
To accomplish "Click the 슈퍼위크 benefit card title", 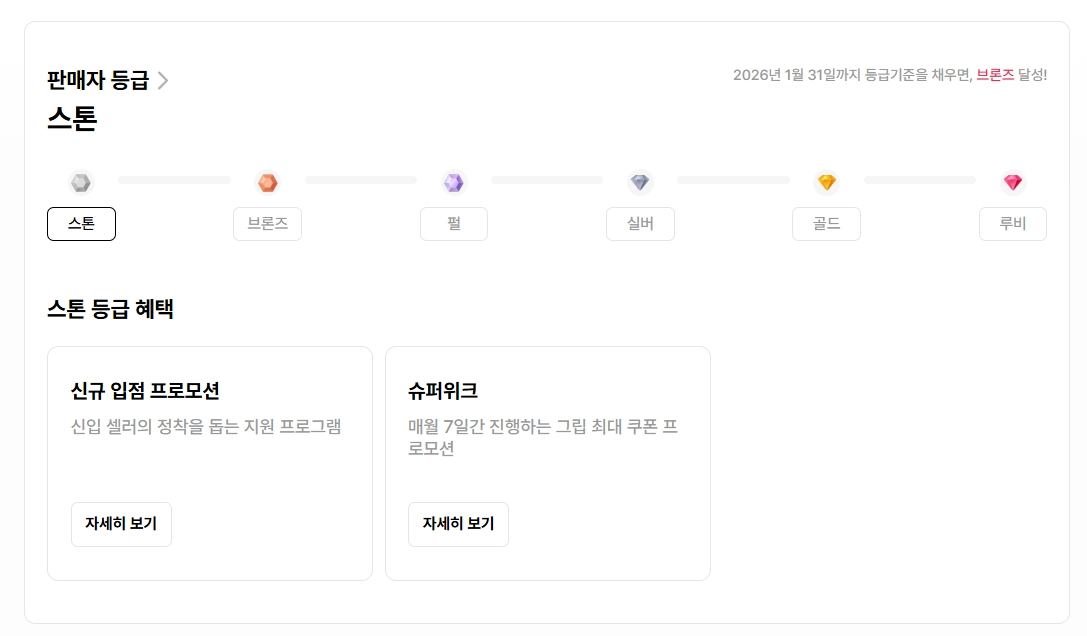I will point(443,390).
